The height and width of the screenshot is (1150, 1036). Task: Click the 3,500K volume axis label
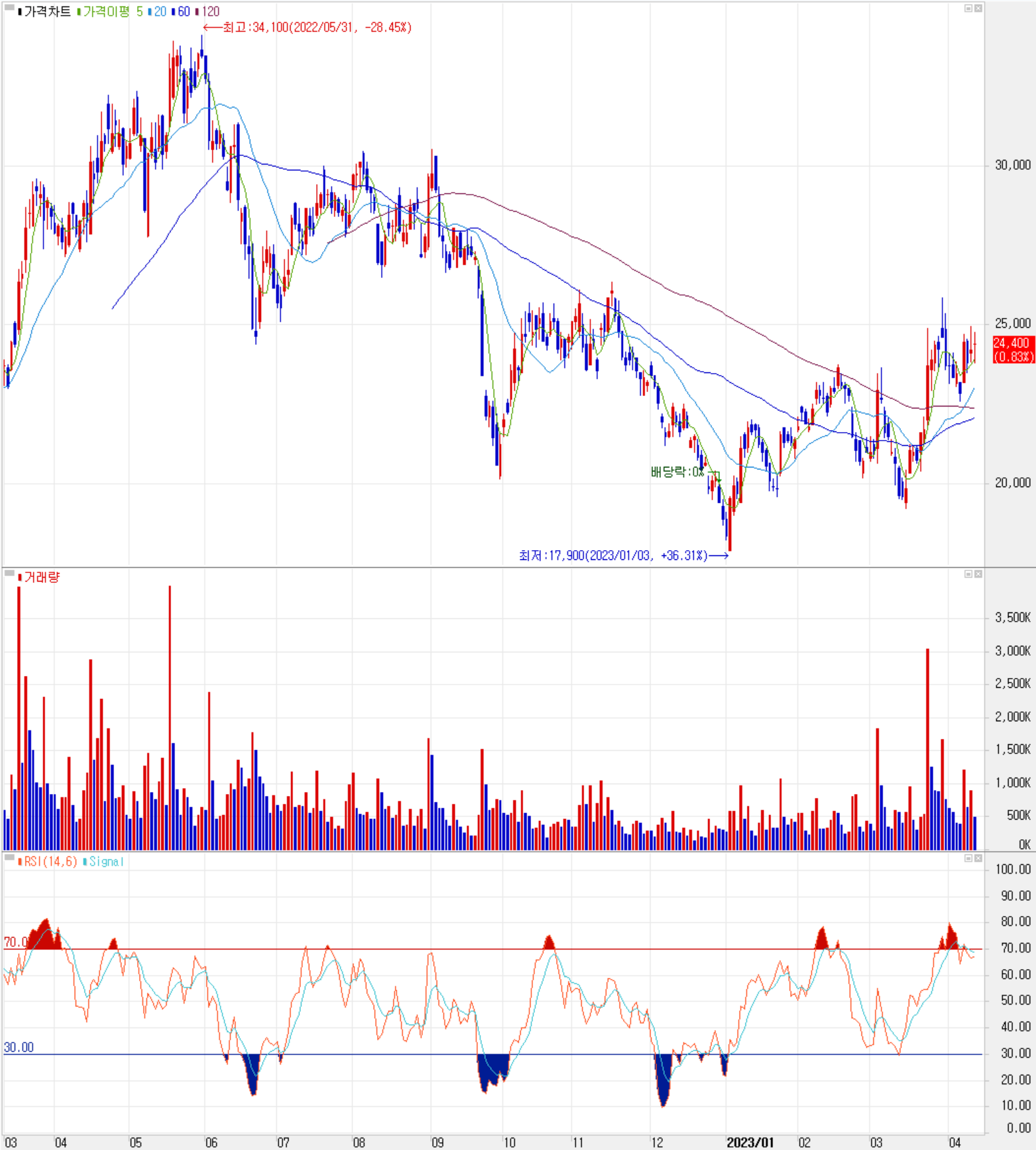1012,618
